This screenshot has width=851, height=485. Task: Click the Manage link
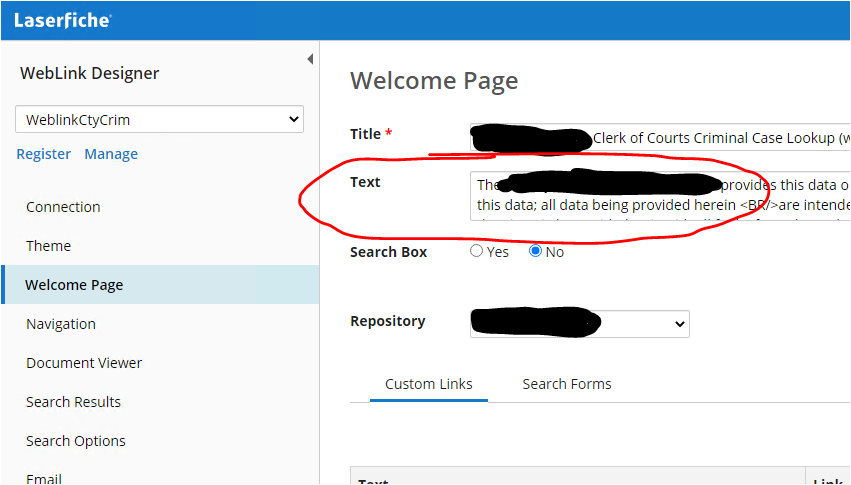coord(111,154)
